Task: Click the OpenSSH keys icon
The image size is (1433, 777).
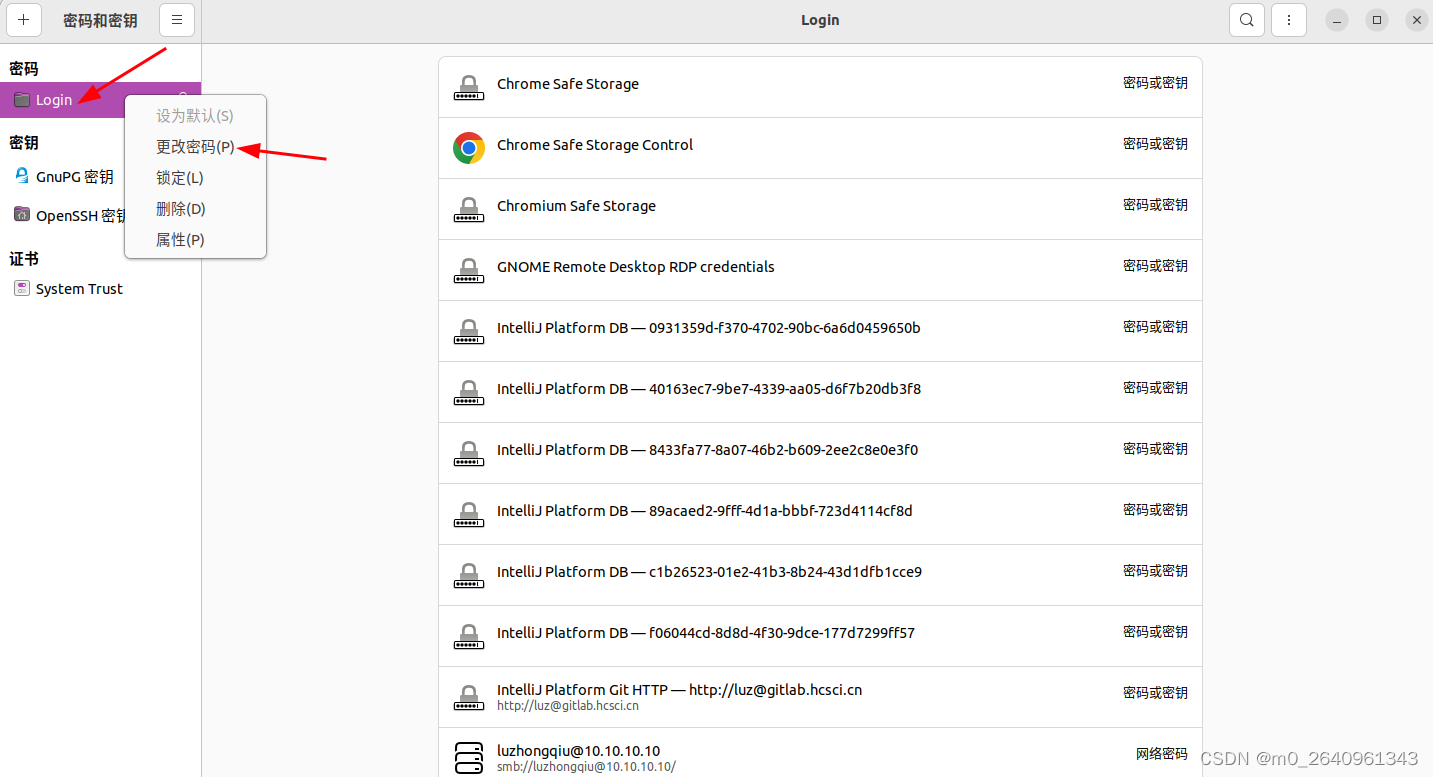Action: pyautogui.click(x=22, y=214)
